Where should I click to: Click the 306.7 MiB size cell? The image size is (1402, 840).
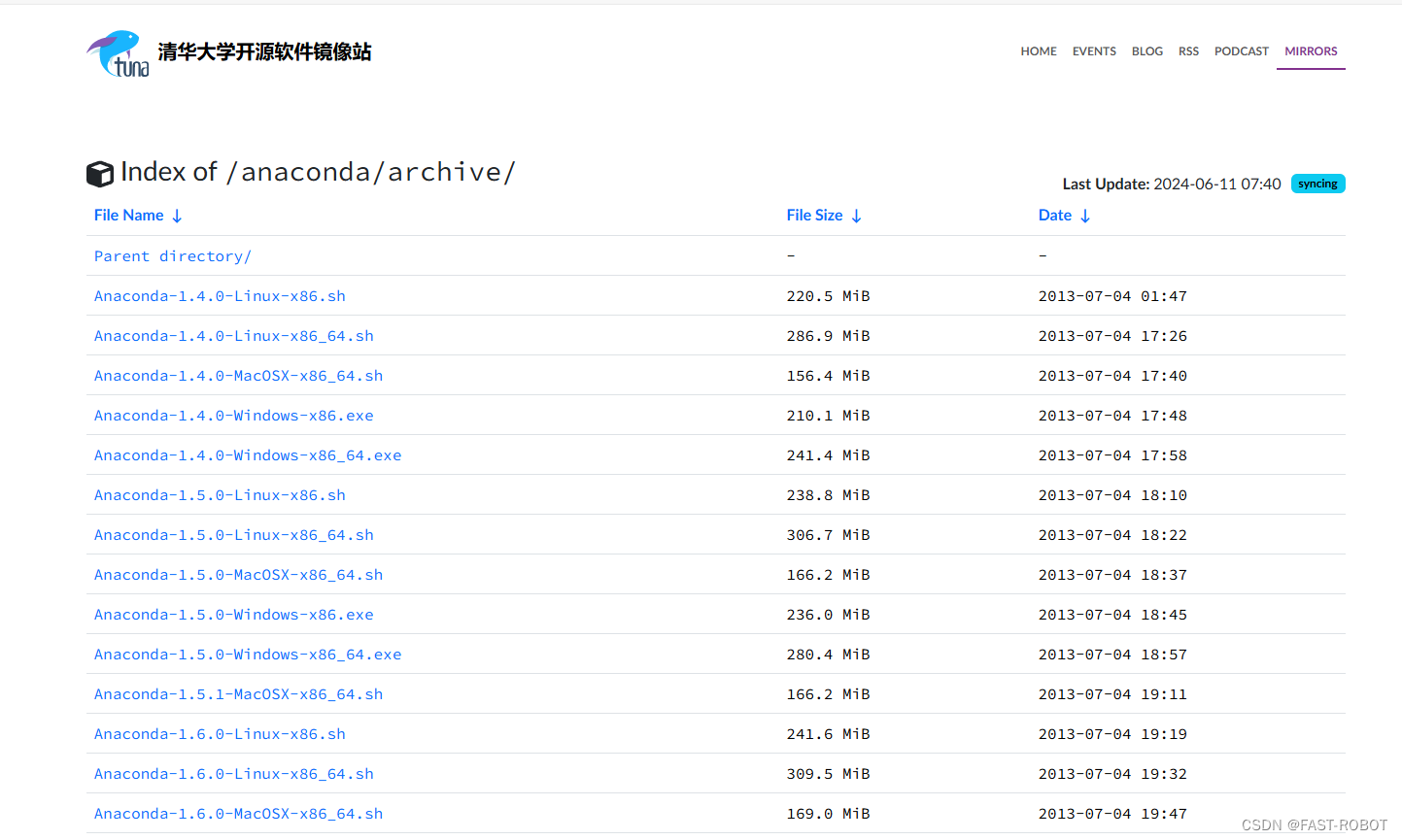[x=828, y=535]
